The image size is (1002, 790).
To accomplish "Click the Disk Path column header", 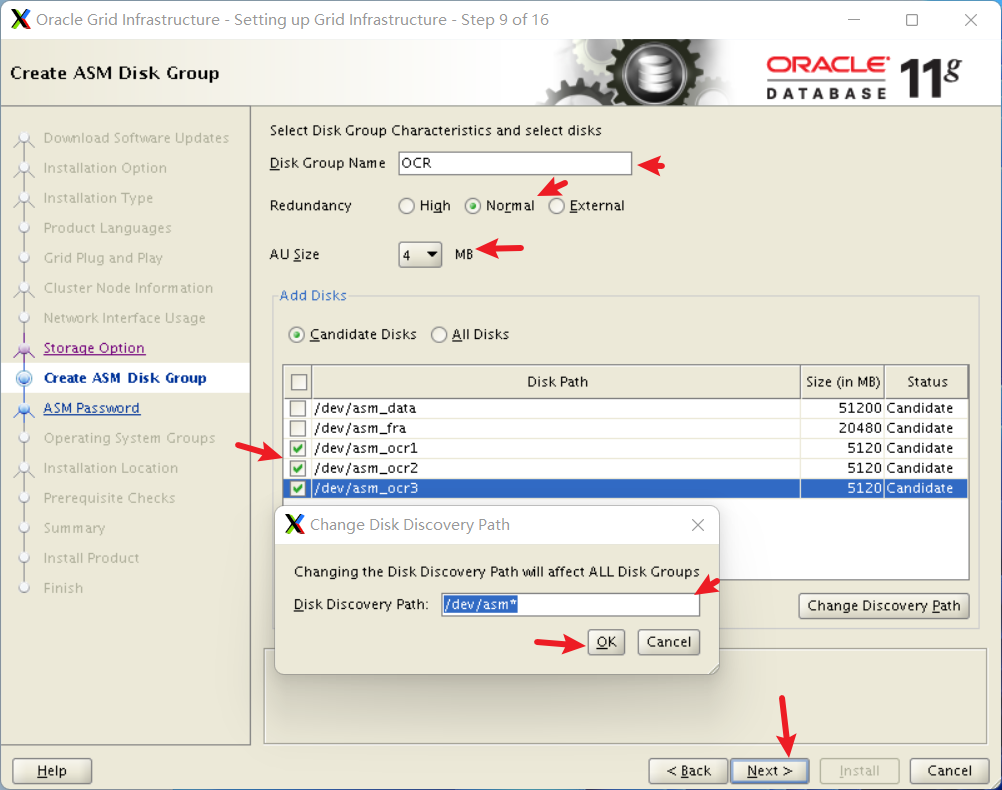I will click(557, 382).
